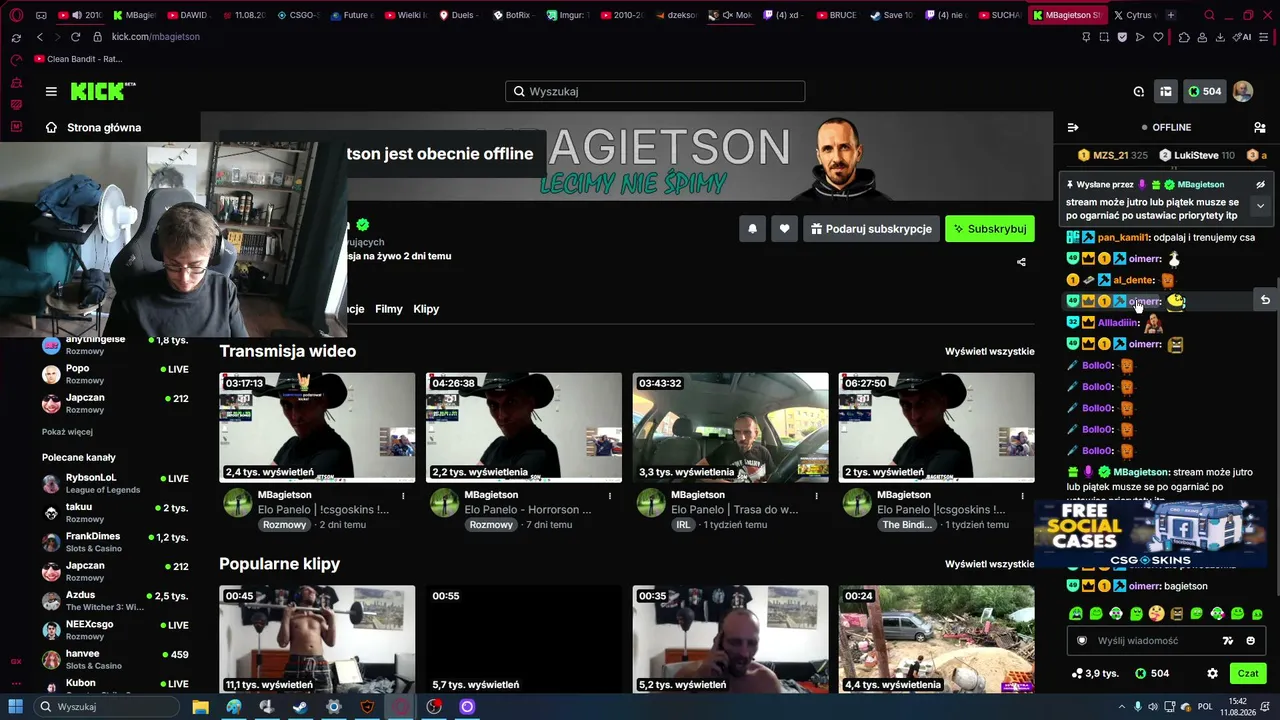The width and height of the screenshot is (1280, 720).
Task: Click the IRL category tag
Action: 683,525
